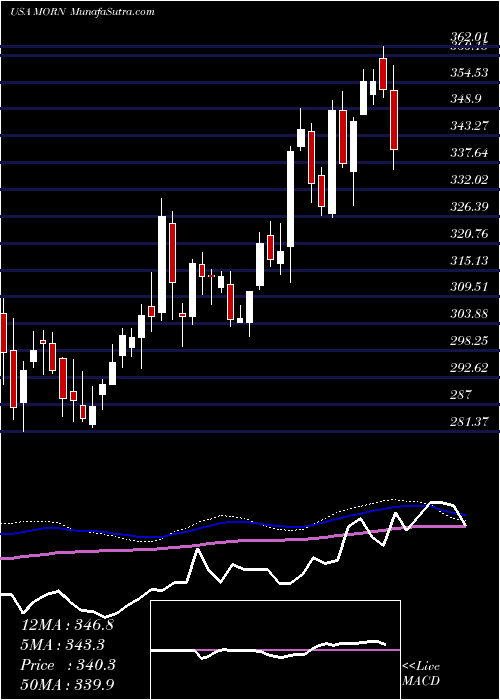Click the 320.76 price axis label
This screenshot has width=500, height=700.
tap(469, 233)
